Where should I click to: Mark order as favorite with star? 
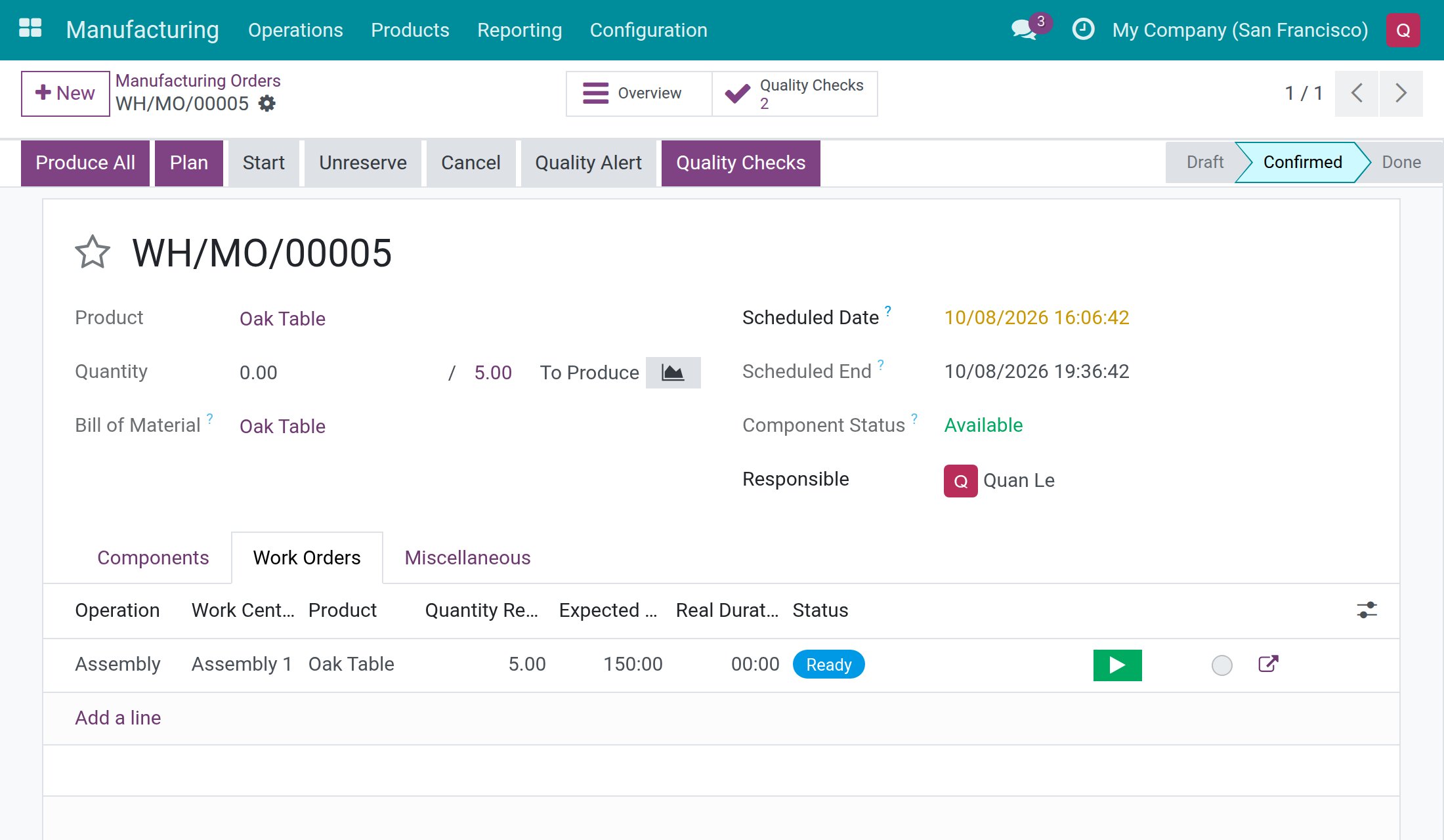[x=93, y=253]
